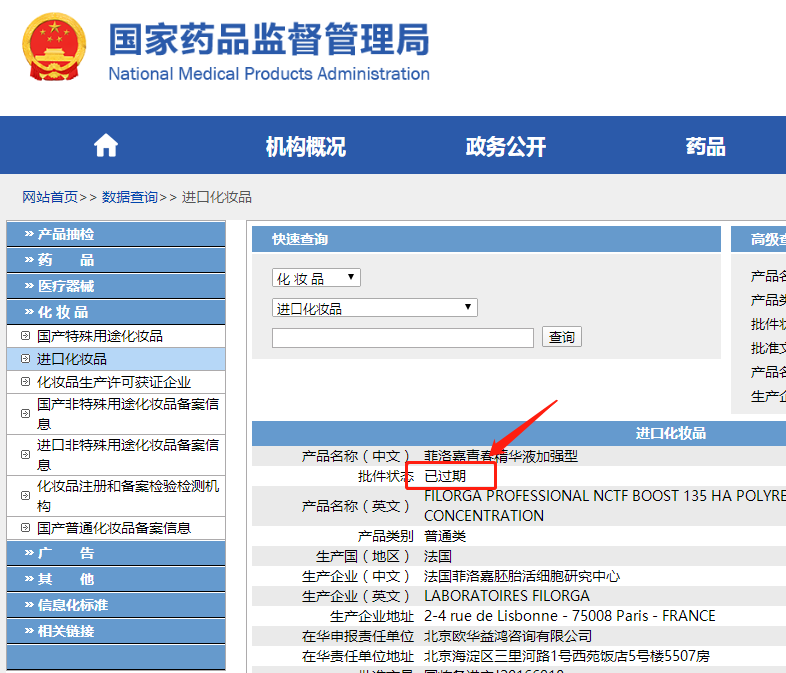Expand the 其 他 sidebar section
This screenshot has width=786, height=673.
(x=116, y=579)
